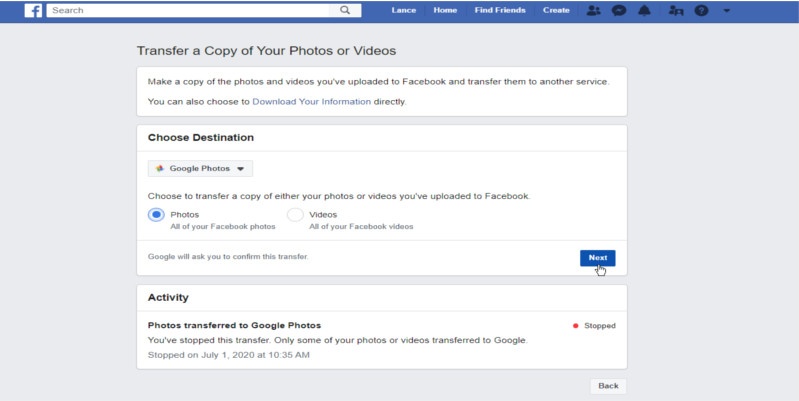
Task: Select the Videos radio button
Action: point(295,215)
